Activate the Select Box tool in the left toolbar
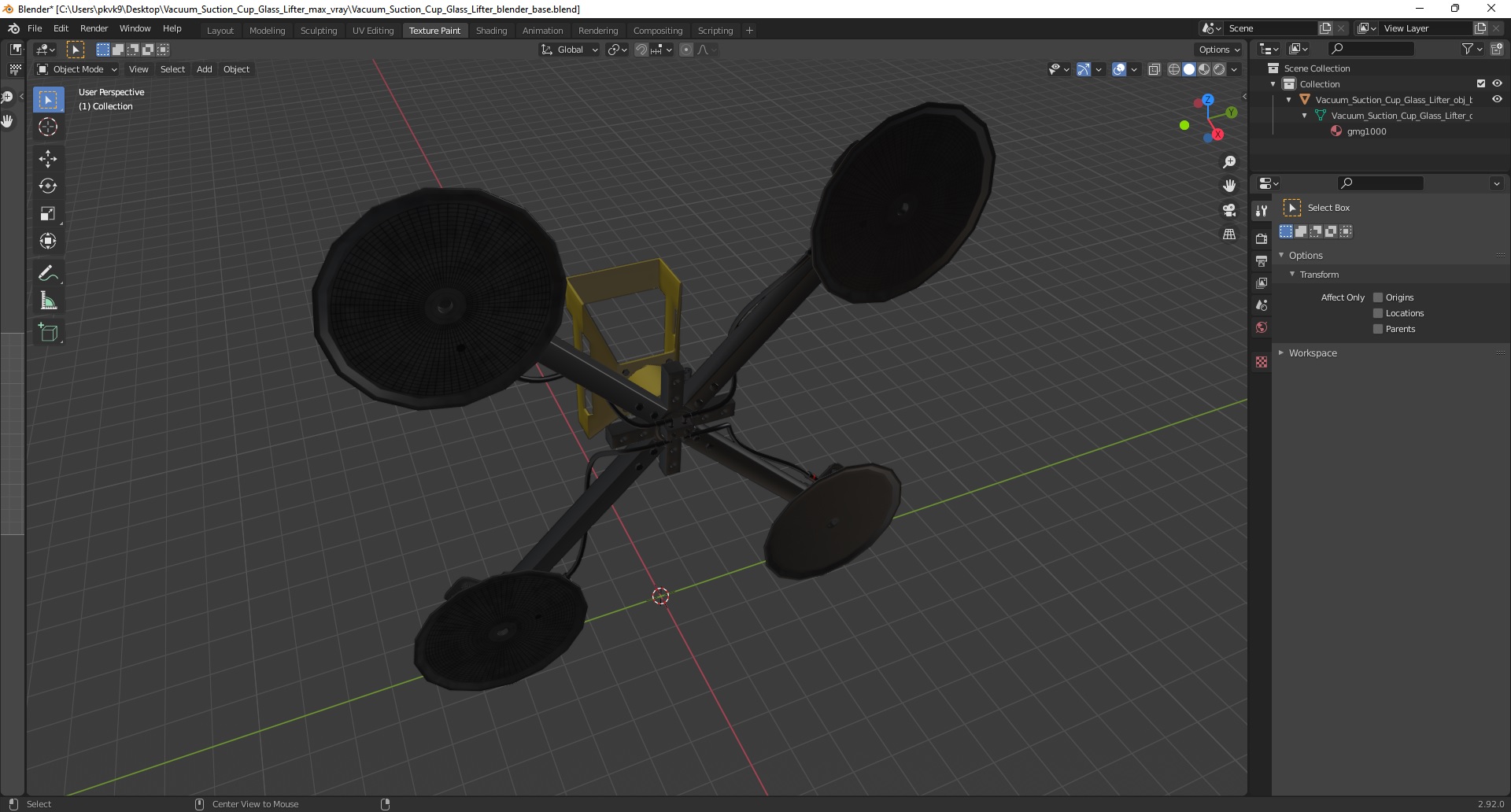Viewport: 1511px width, 812px height. pos(48,99)
